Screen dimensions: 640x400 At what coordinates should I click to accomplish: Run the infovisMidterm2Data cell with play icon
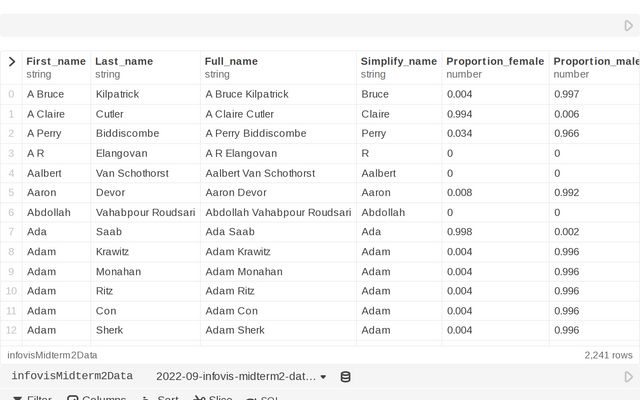628,377
